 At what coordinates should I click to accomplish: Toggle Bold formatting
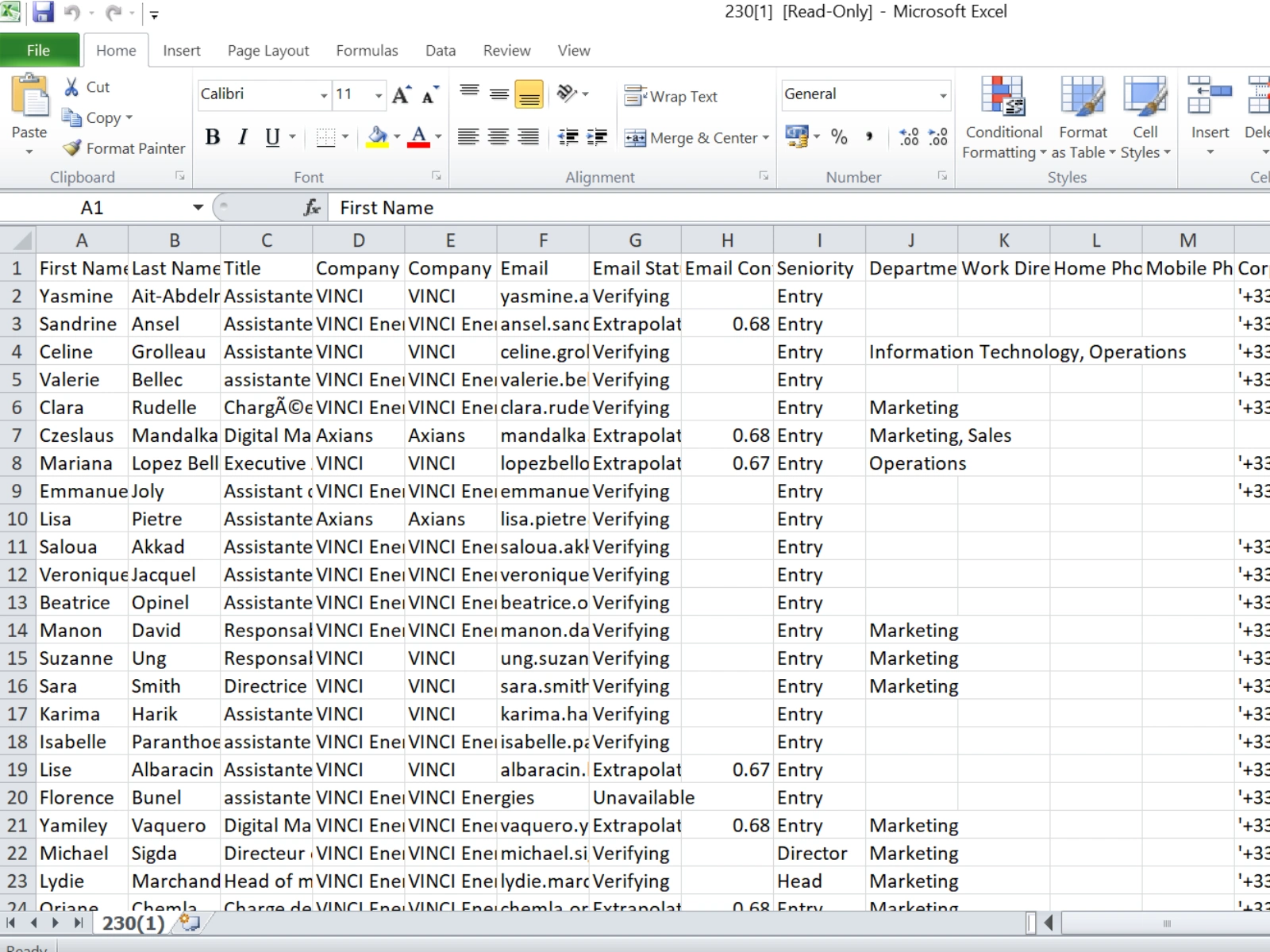click(x=212, y=137)
